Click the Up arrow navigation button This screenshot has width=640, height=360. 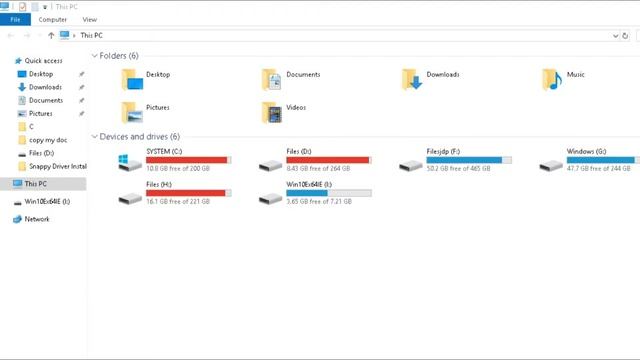coord(51,36)
